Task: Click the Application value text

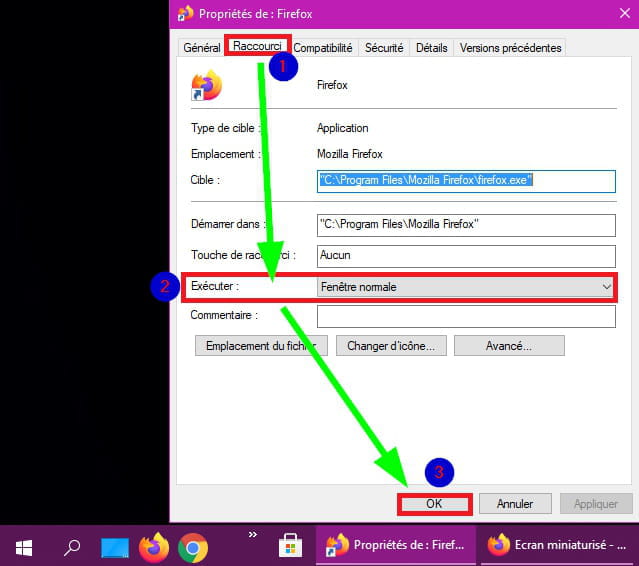Action: click(x=342, y=128)
